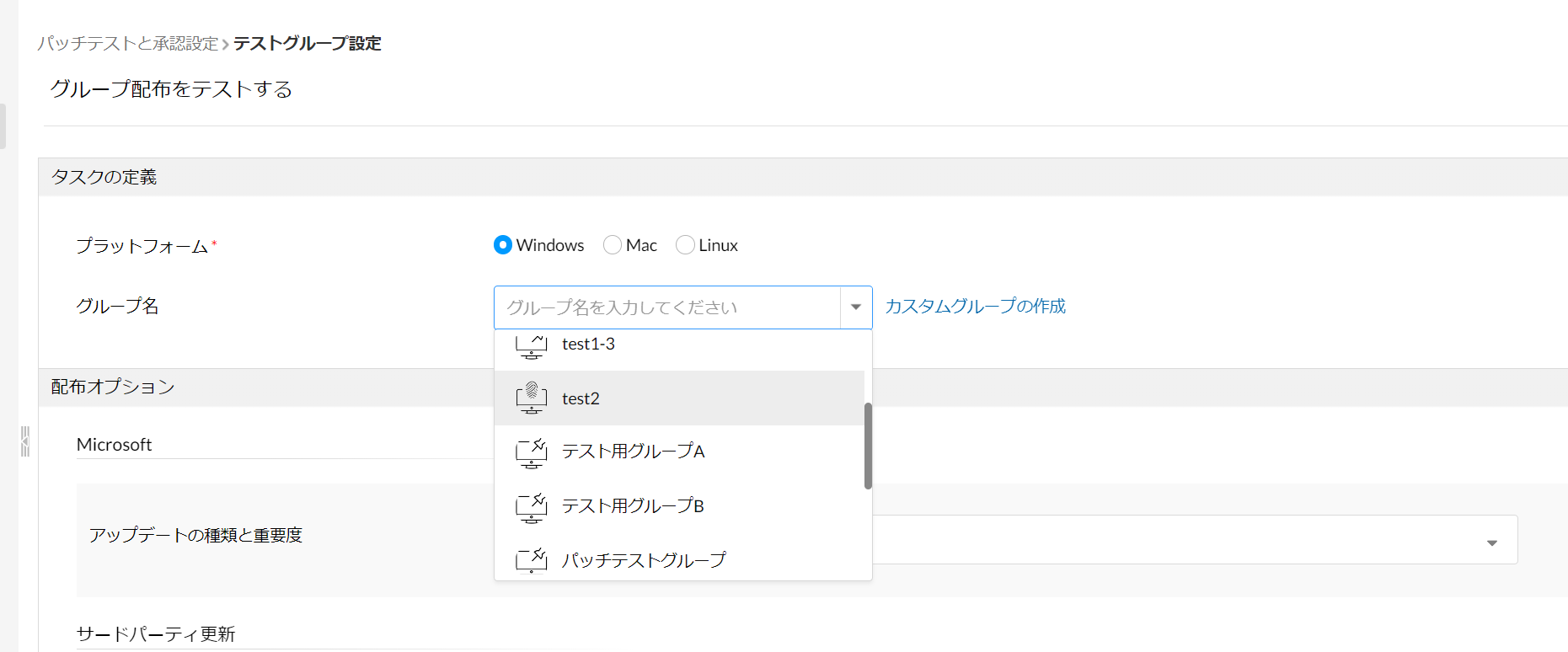Screen dimensions: 1568x652
Task: Select the Linux platform radio button
Action: [685, 245]
